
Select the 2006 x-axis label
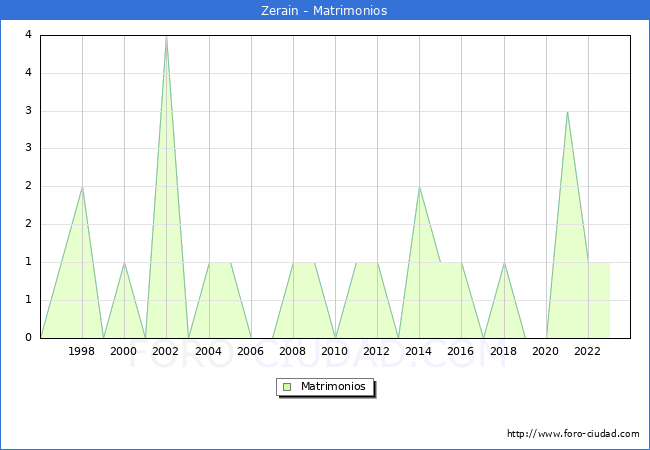pyautogui.click(x=250, y=351)
